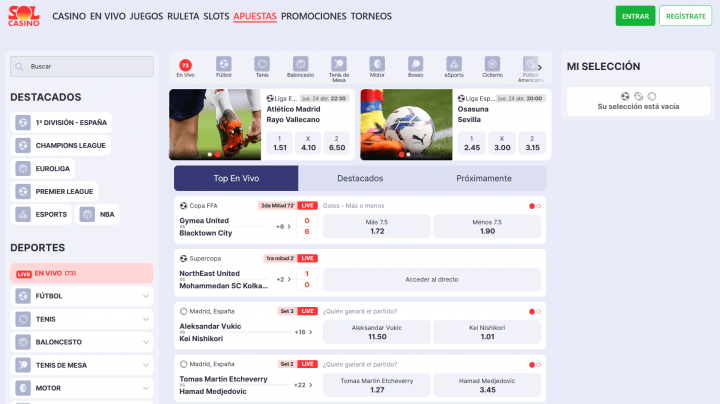
Task: Select Menos 7.5 goals at 1.90
Action: [487, 226]
